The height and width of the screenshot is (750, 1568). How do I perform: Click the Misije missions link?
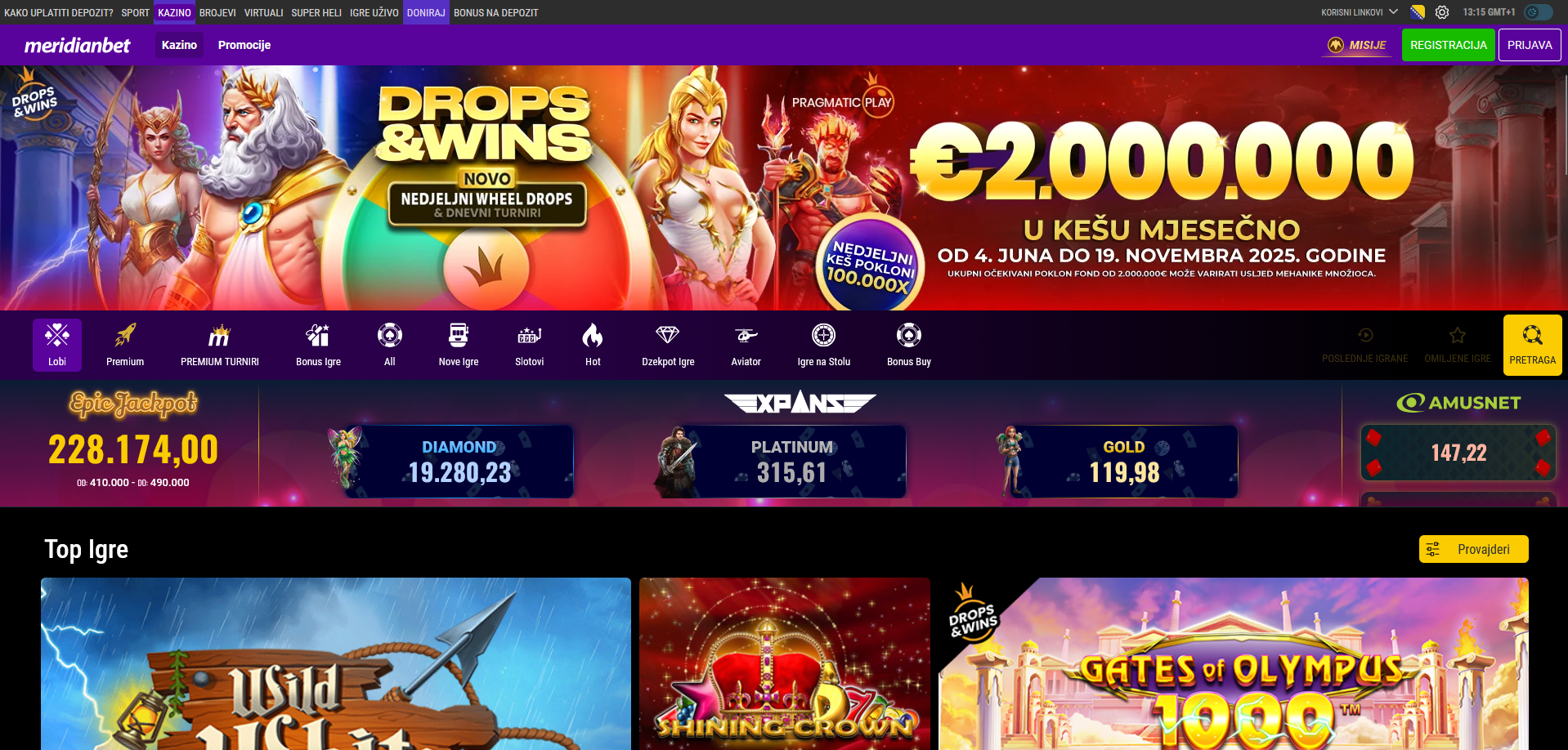1357,45
